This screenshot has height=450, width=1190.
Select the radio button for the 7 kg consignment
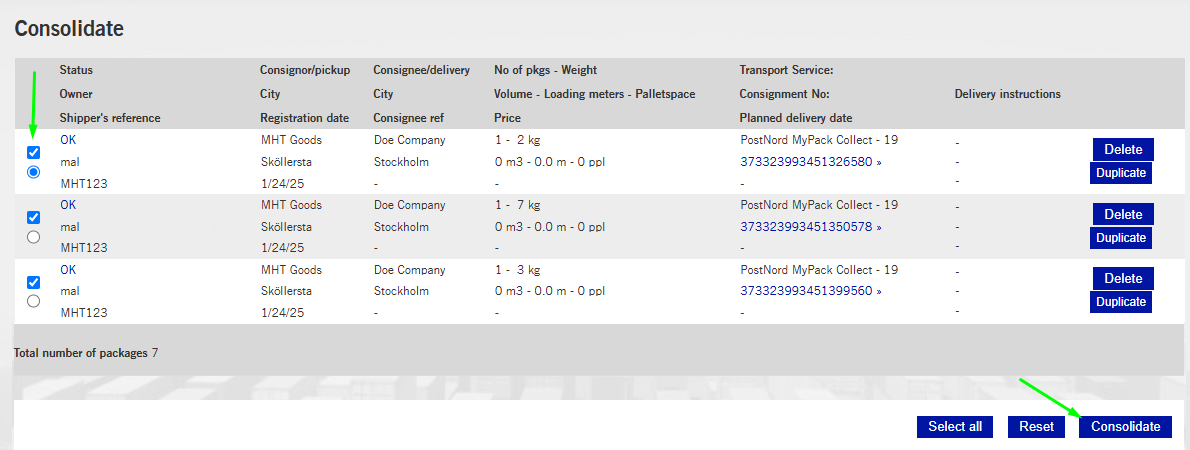[x=33, y=237]
